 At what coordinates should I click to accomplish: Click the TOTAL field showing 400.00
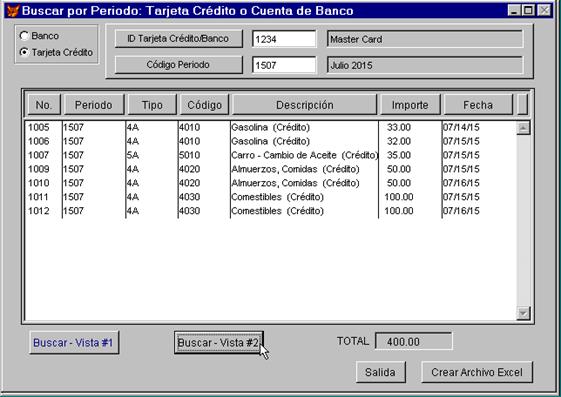tap(413, 341)
